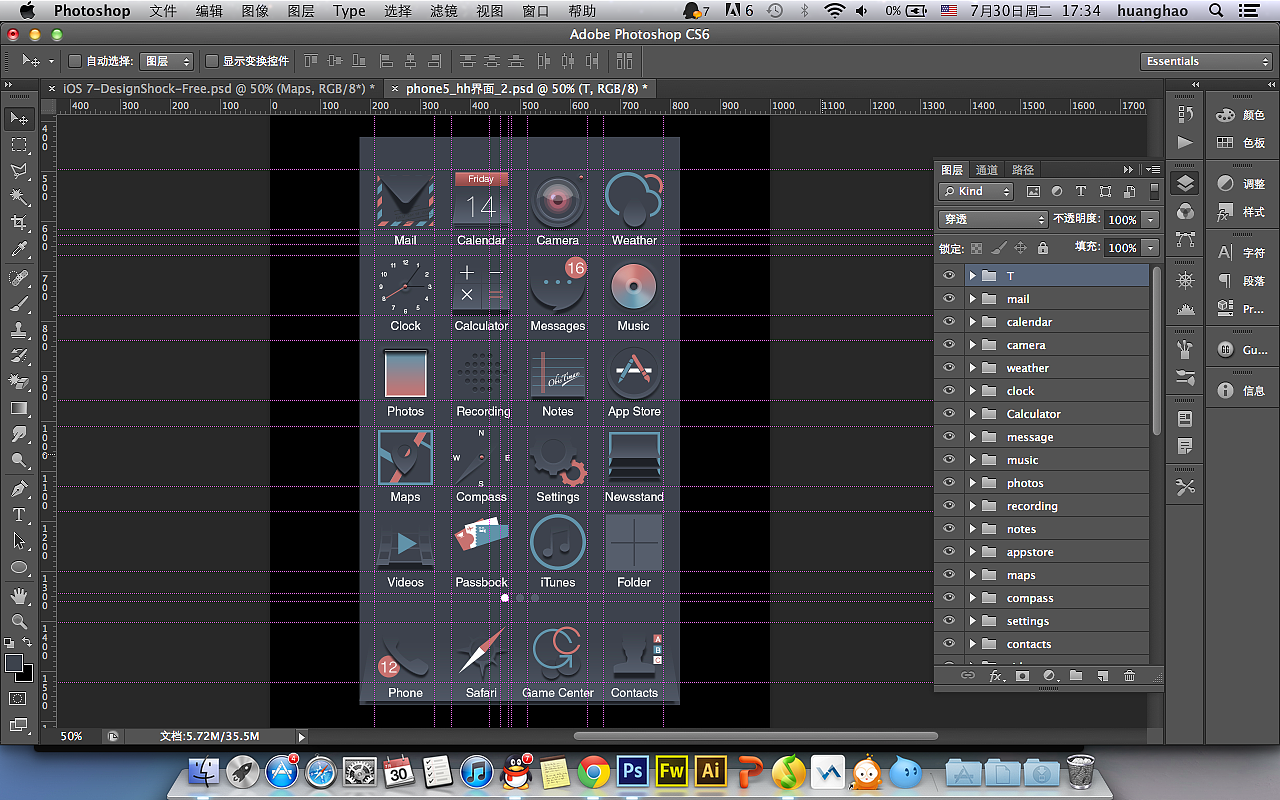Open the 调整 panel

pos(1241,184)
